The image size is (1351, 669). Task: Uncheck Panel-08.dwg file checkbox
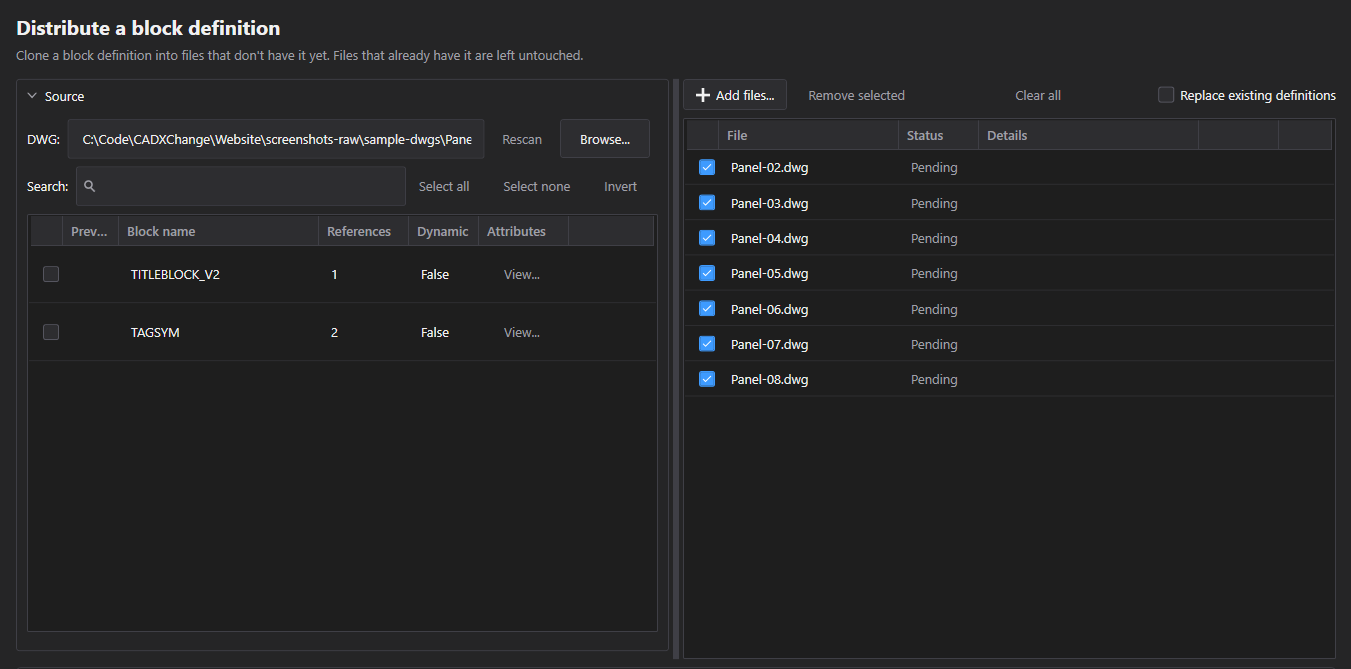click(x=707, y=379)
